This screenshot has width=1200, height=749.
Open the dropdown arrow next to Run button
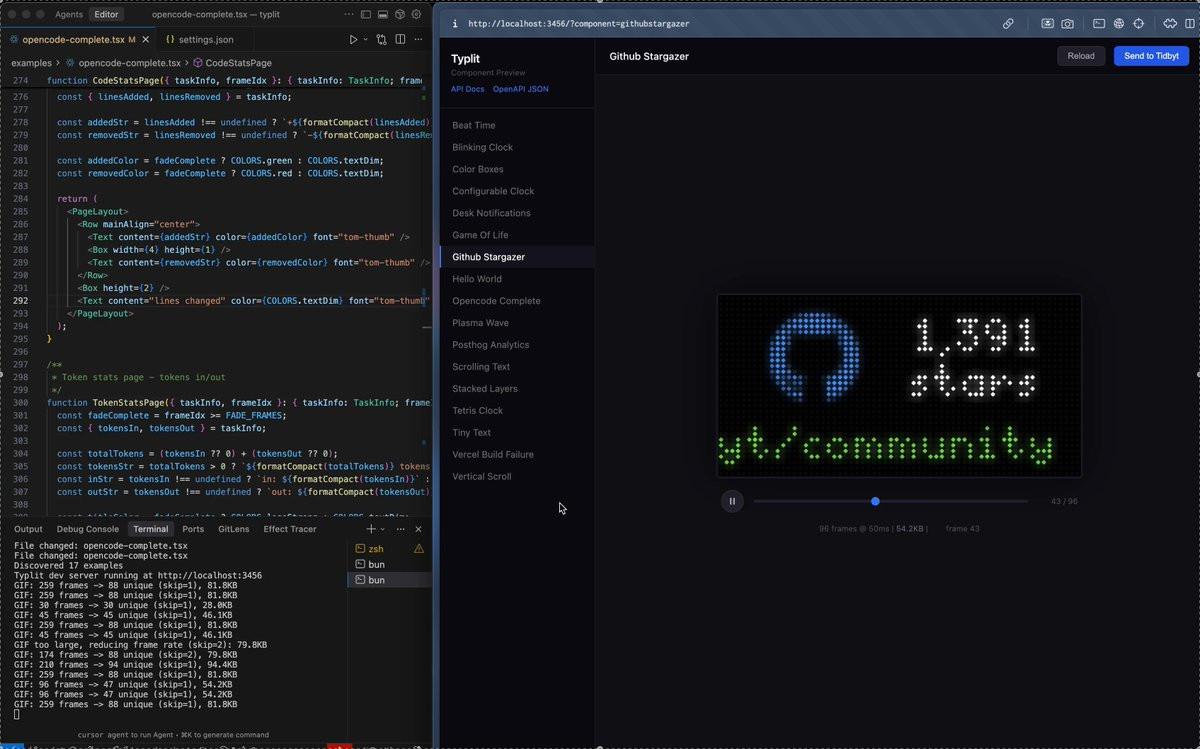pos(365,40)
